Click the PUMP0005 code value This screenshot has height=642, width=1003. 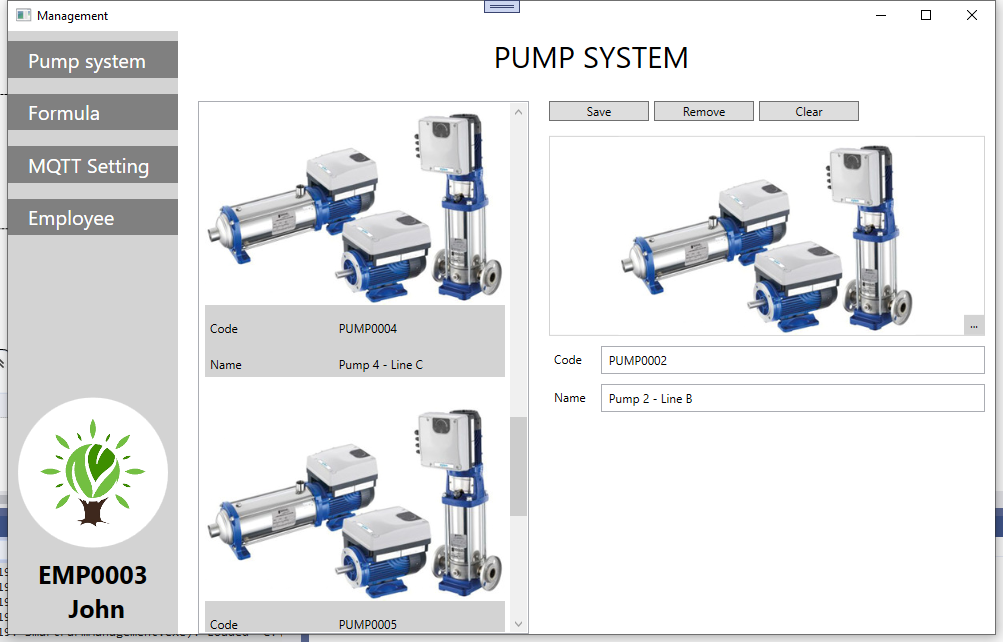pyautogui.click(x=368, y=624)
